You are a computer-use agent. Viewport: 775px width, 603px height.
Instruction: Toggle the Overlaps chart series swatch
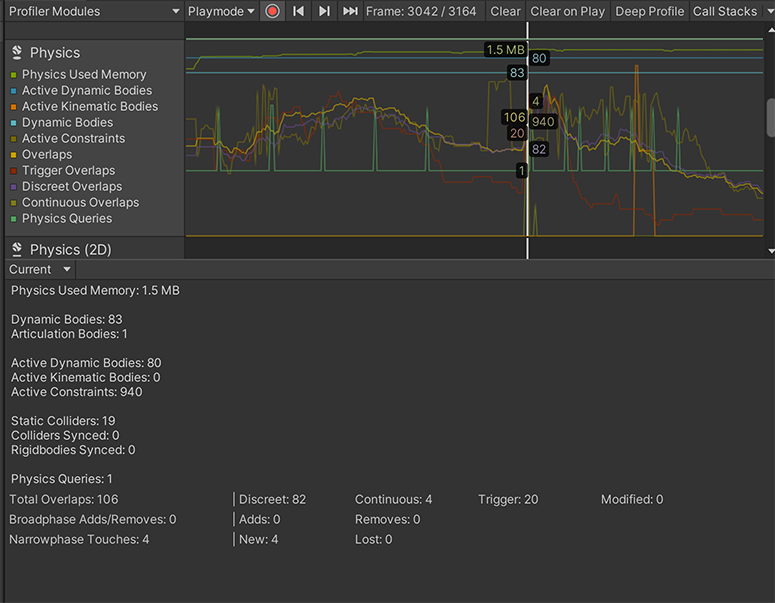click(14, 155)
